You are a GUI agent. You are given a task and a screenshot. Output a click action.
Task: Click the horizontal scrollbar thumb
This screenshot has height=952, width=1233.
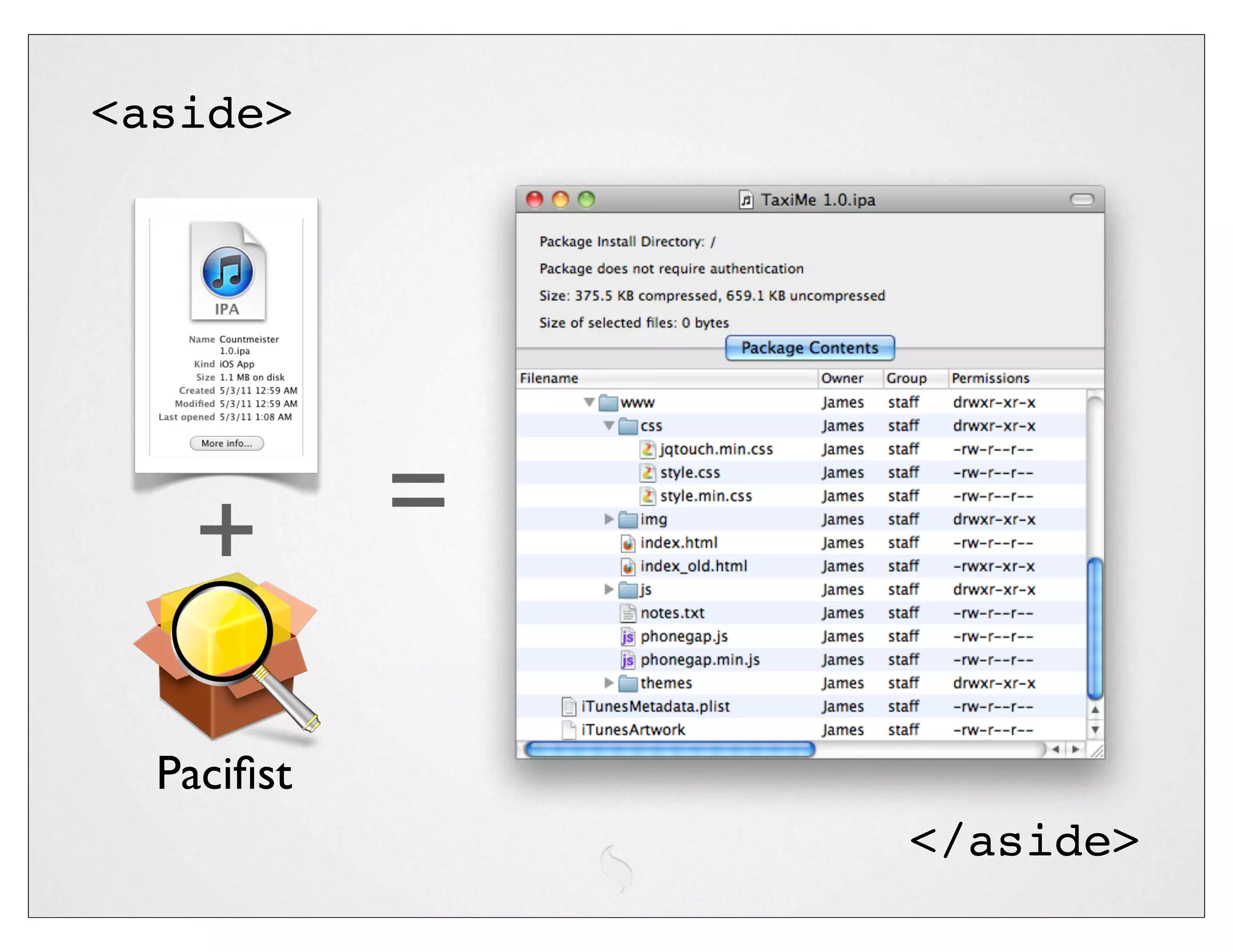[x=670, y=750]
